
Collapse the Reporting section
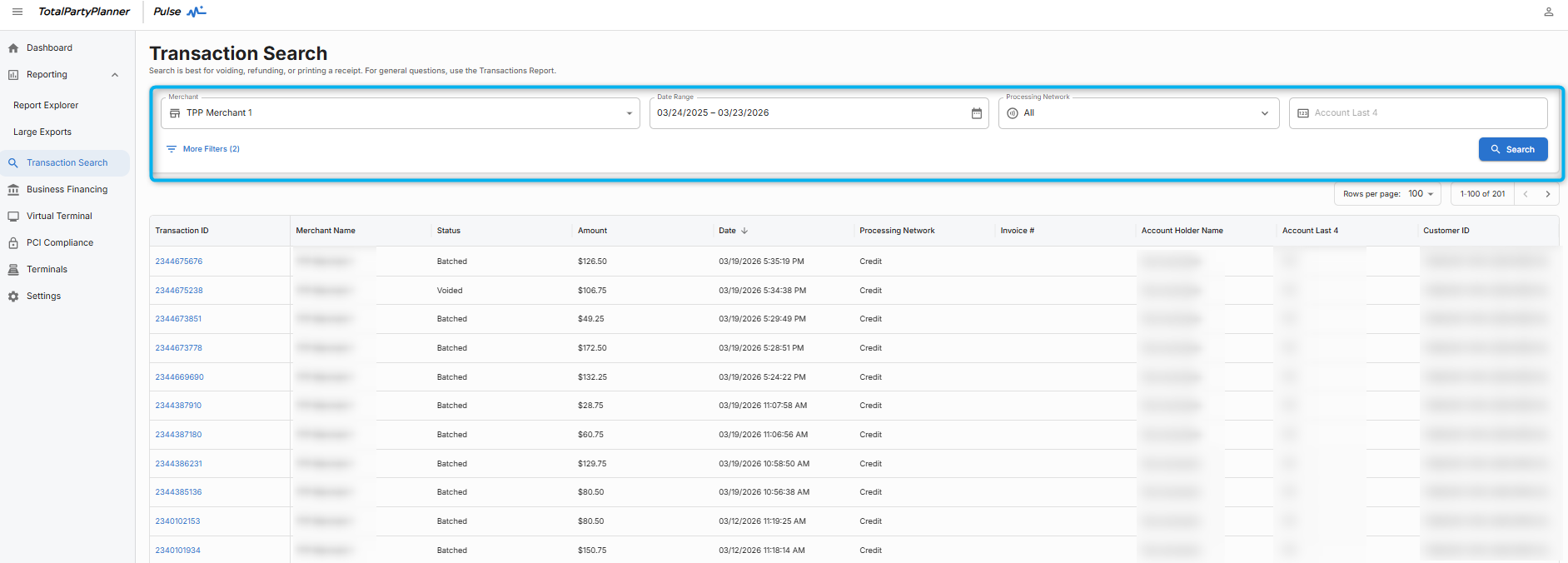pyautogui.click(x=115, y=75)
